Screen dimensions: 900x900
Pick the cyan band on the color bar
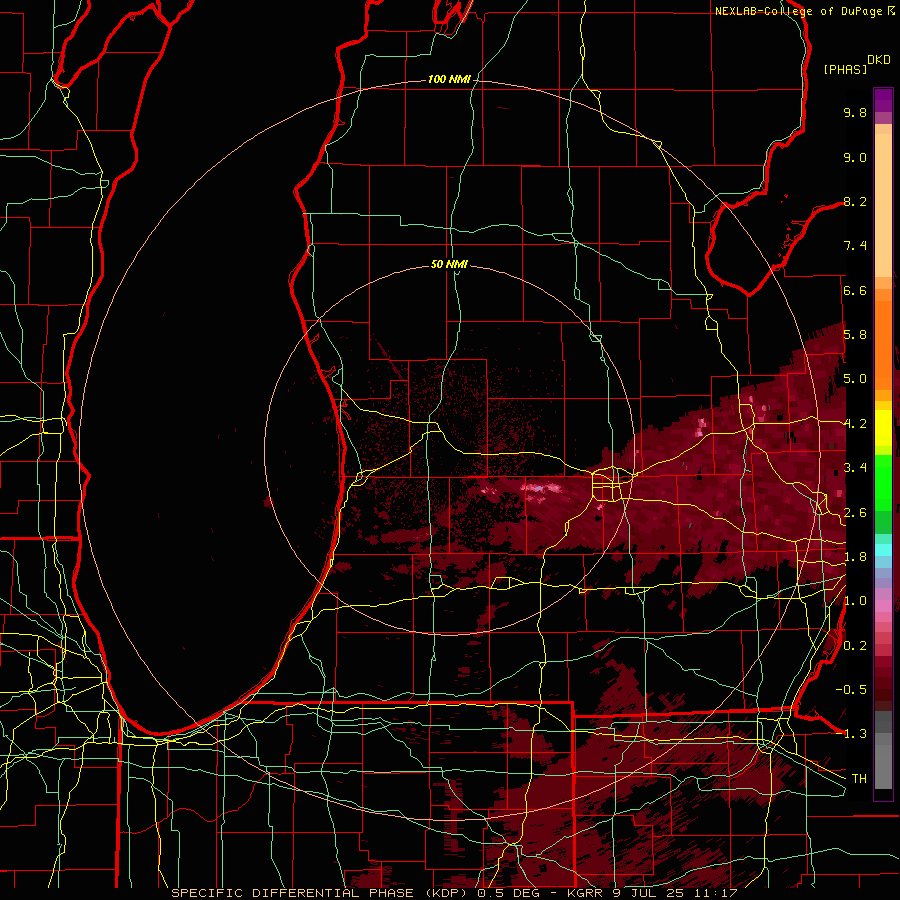pyautogui.click(x=883, y=550)
